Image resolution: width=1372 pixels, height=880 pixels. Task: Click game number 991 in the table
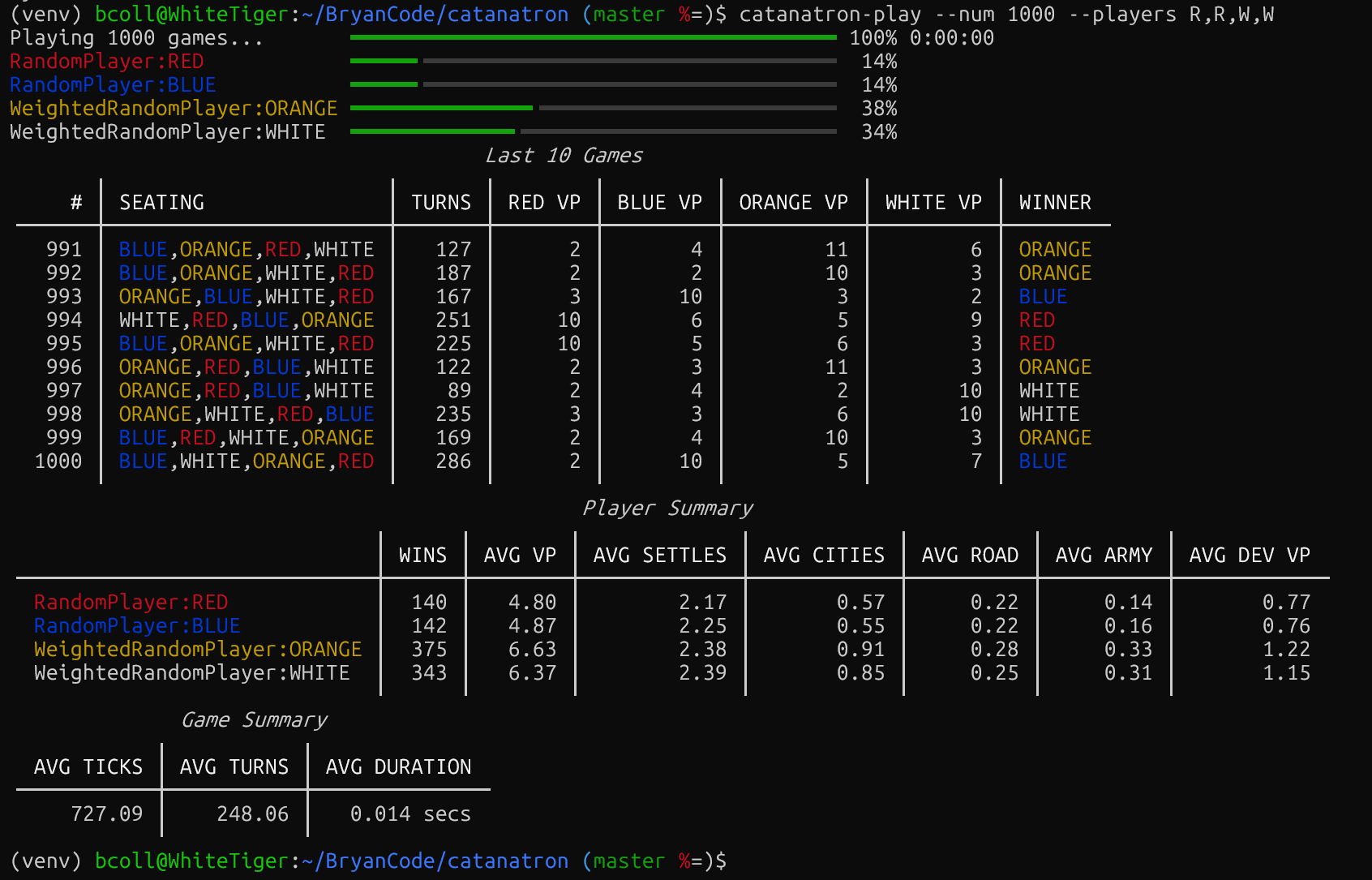[64, 250]
